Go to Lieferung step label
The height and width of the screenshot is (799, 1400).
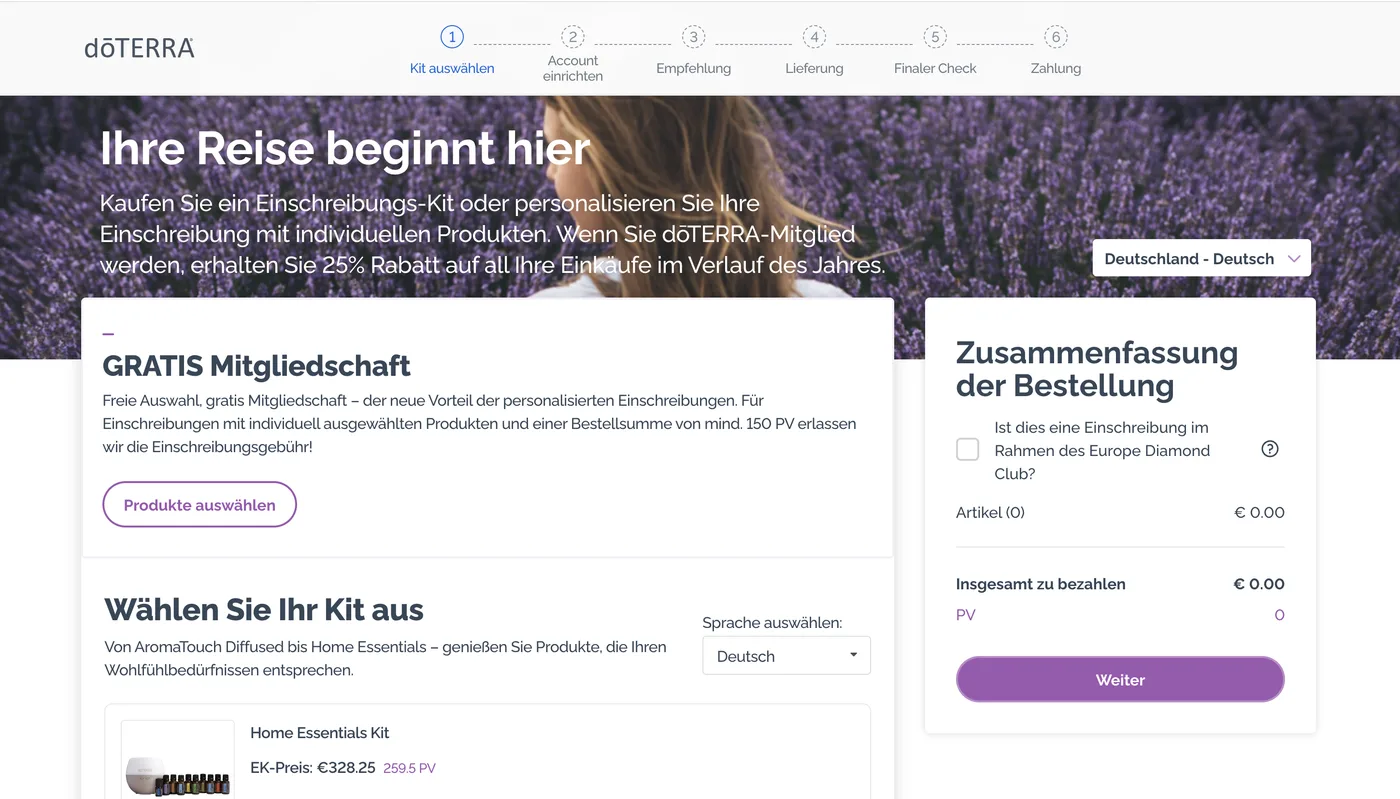(814, 68)
